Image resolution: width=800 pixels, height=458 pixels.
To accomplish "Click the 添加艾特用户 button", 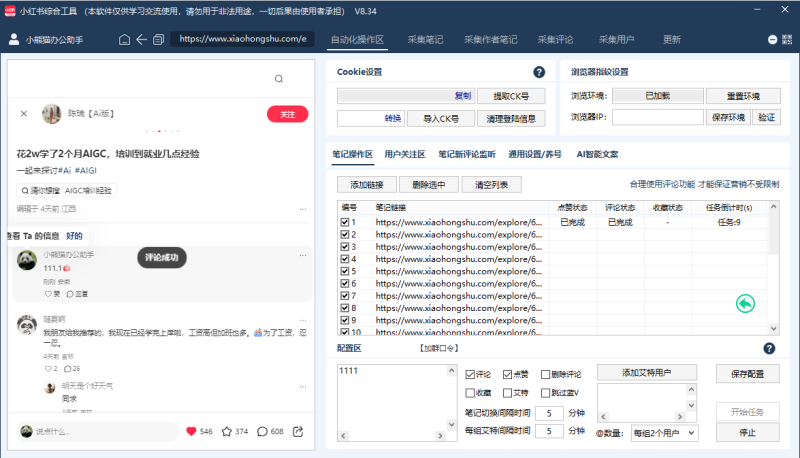I will point(646,373).
